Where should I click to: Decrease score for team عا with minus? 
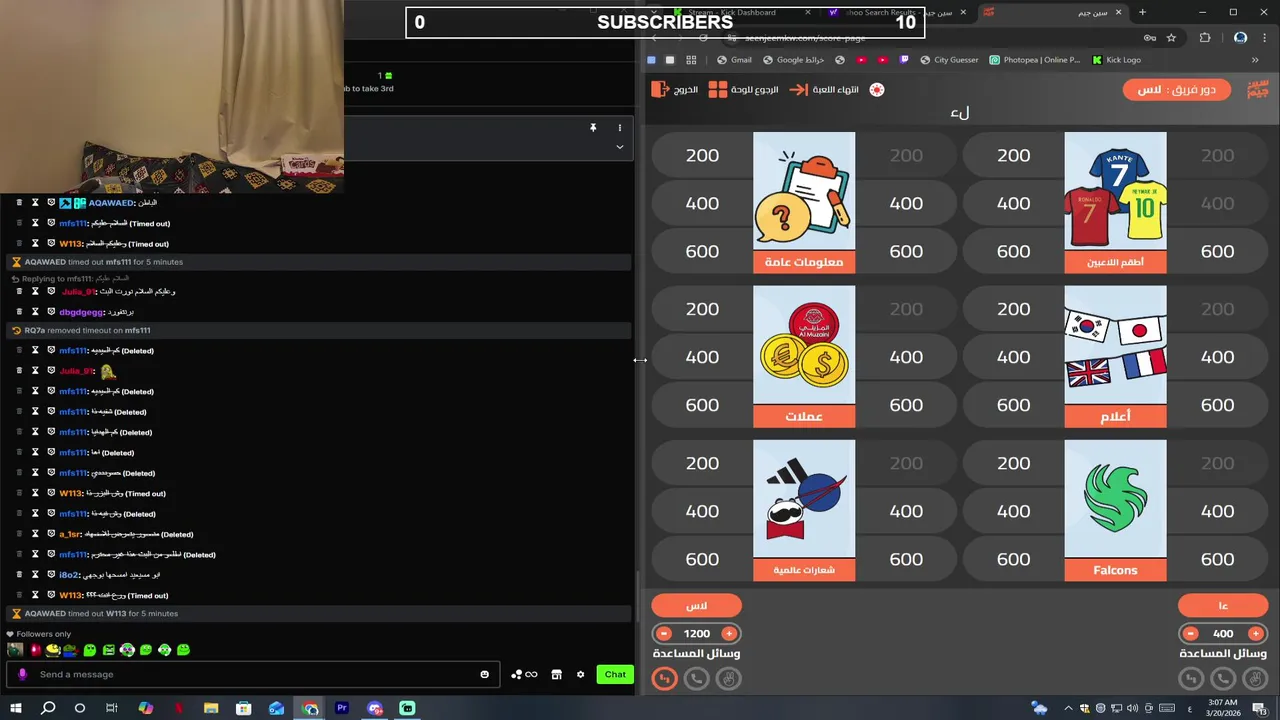1191,634
